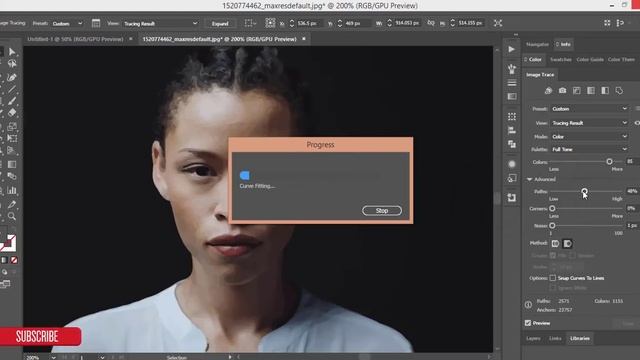This screenshot has height=360, width=640.
Task: Choose the abutting paths Method button
Action: click(555, 244)
